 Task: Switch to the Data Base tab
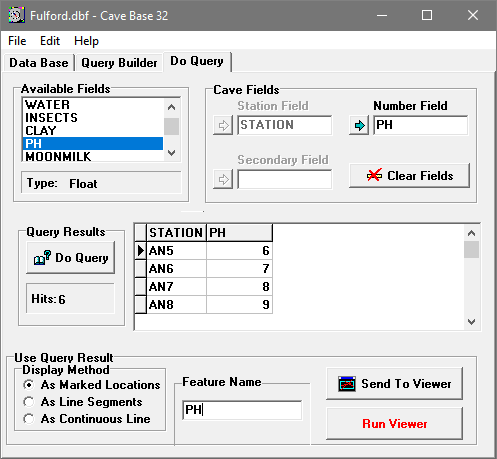click(39, 63)
